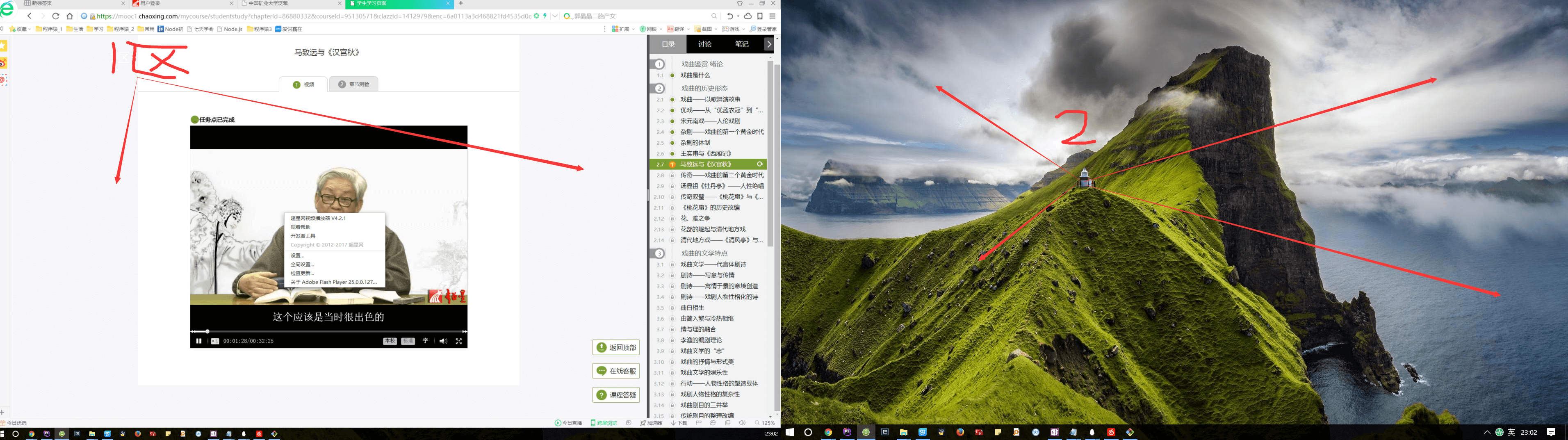Open the 游戏 dropdown

point(734,29)
